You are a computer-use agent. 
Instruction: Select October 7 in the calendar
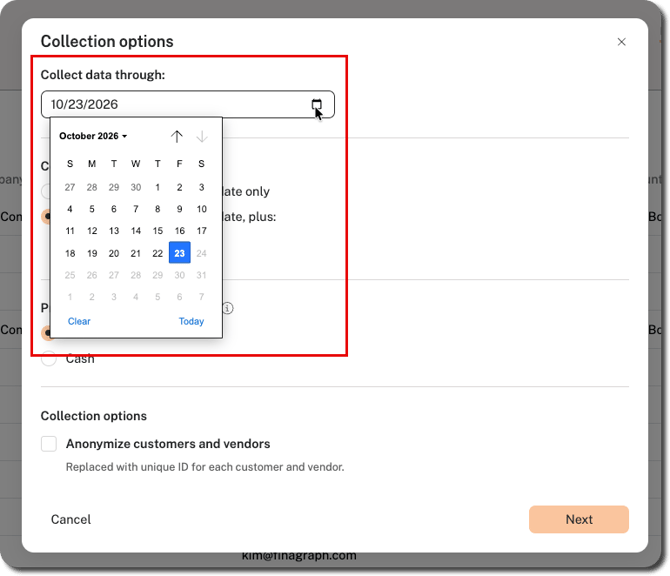pos(136,209)
